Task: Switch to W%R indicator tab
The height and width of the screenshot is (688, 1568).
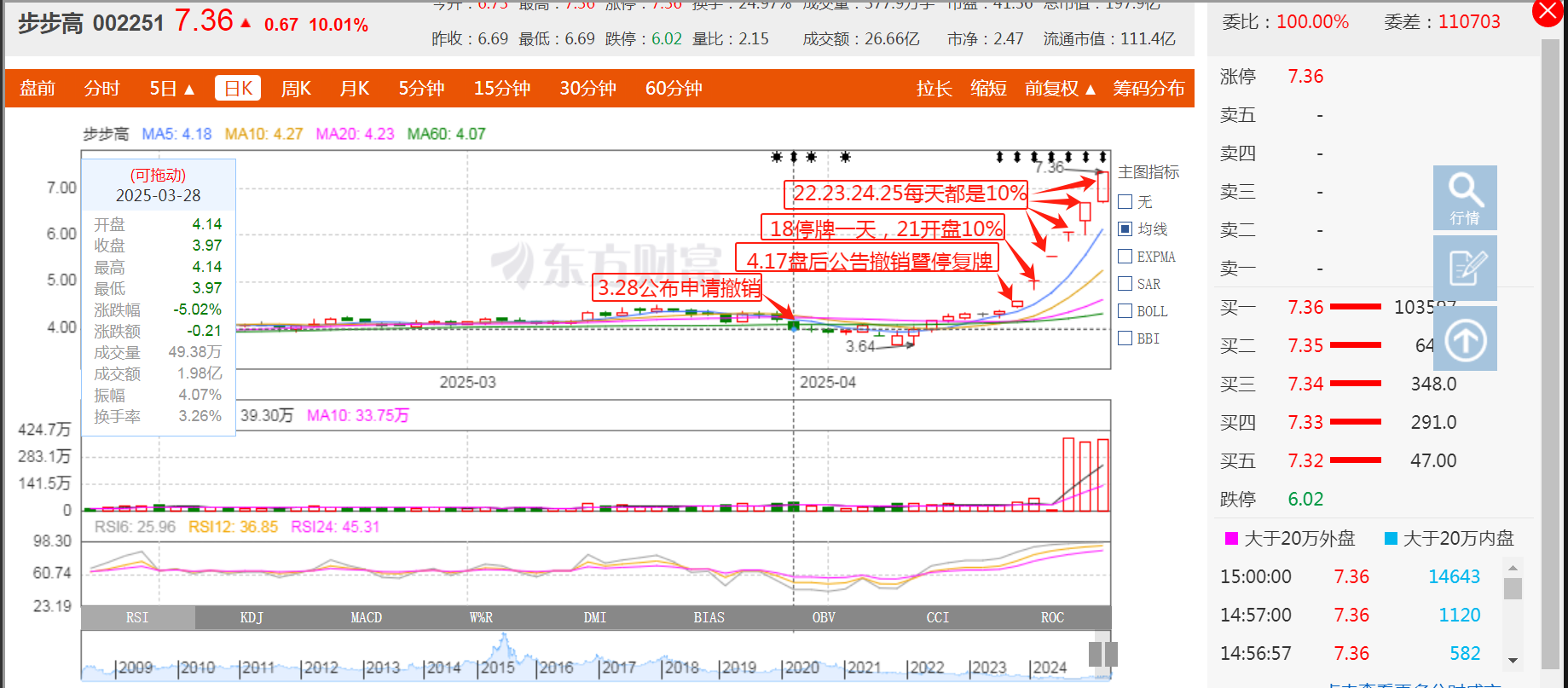Action: [x=481, y=617]
